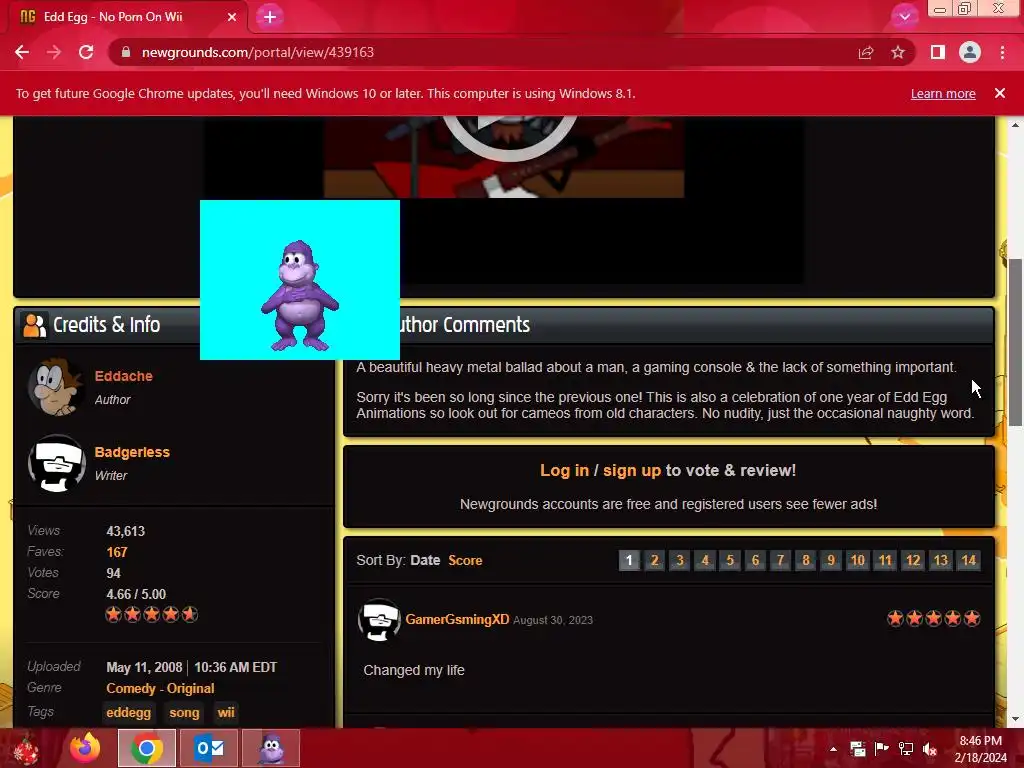
Task: Open the Windows Start button
Action: tap(27, 748)
